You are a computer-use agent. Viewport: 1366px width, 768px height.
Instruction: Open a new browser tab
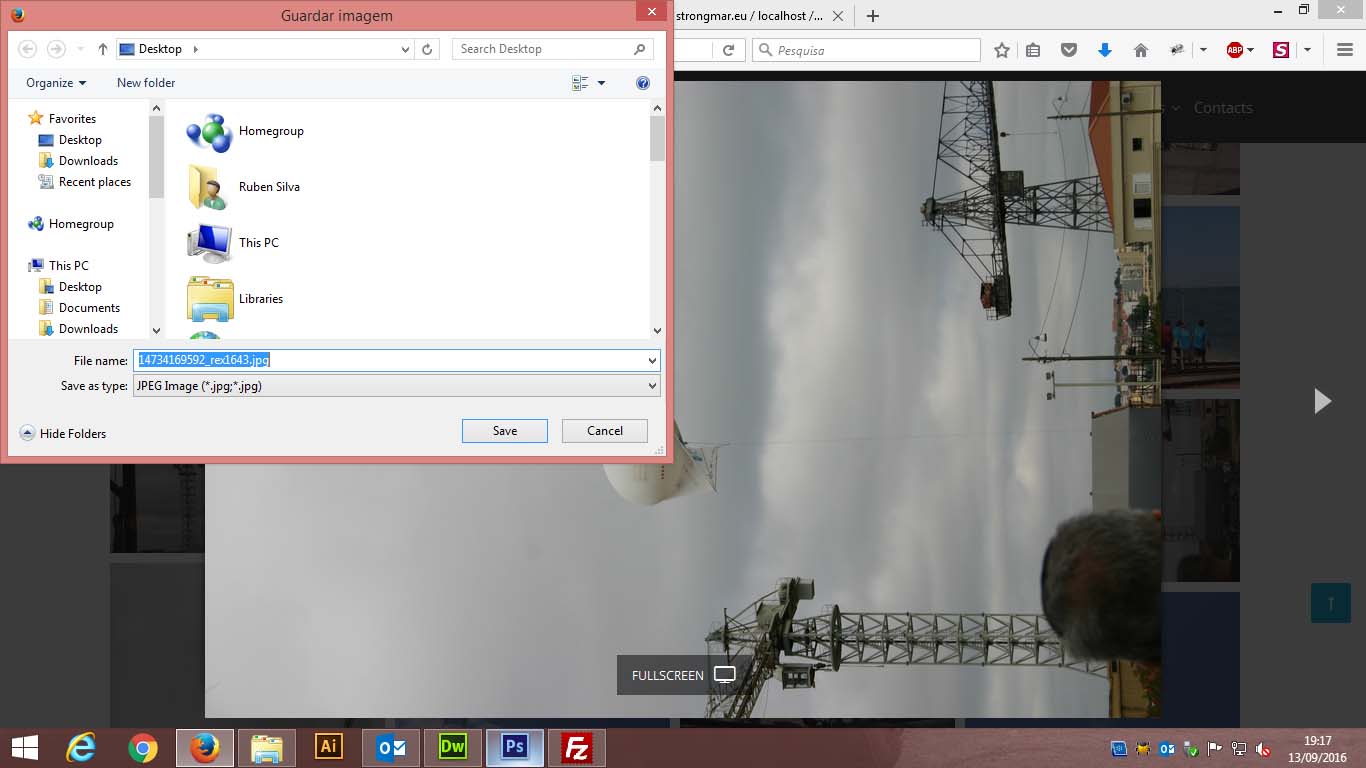pyautogui.click(x=873, y=16)
